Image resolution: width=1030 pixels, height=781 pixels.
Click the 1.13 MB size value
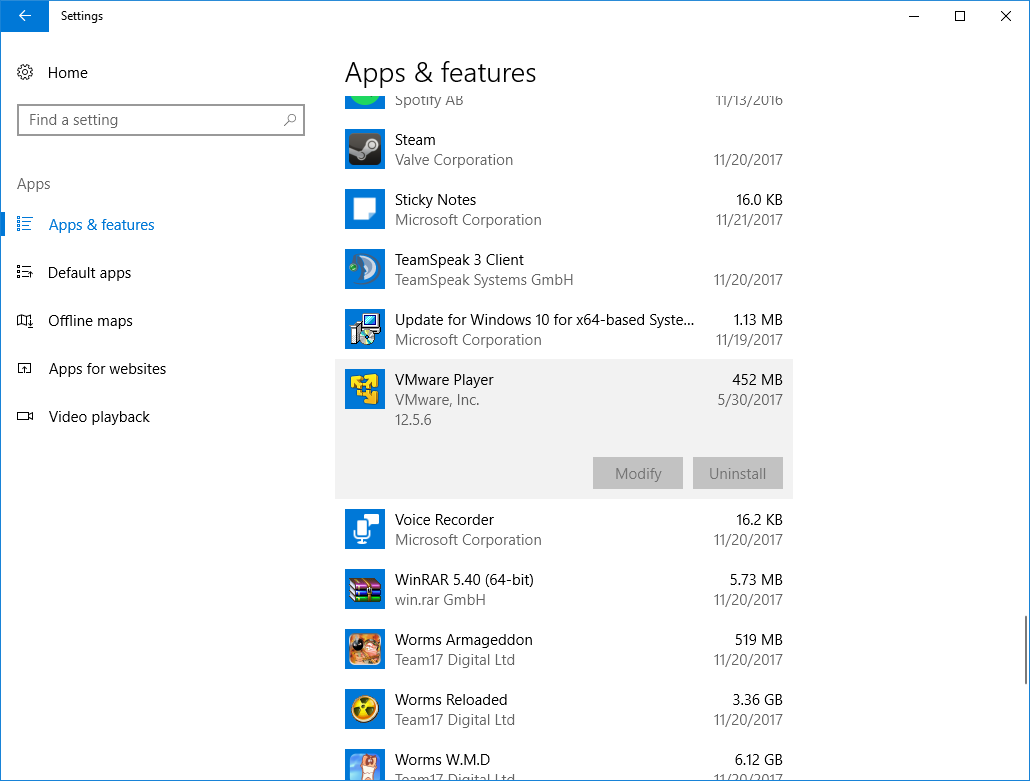coord(758,320)
